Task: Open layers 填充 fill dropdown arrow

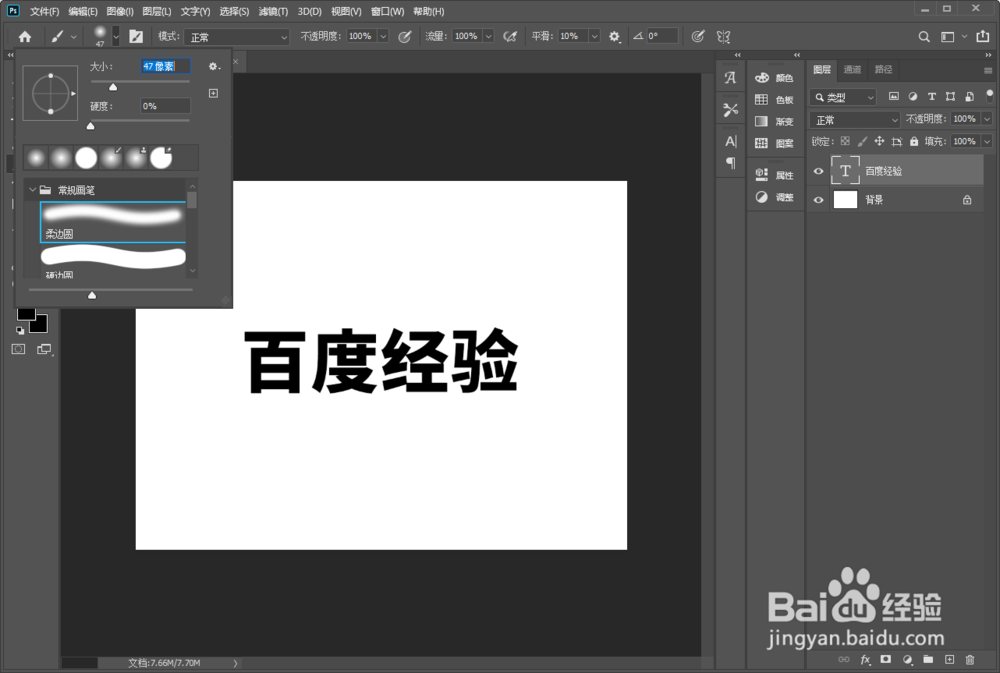Action: 987,142
